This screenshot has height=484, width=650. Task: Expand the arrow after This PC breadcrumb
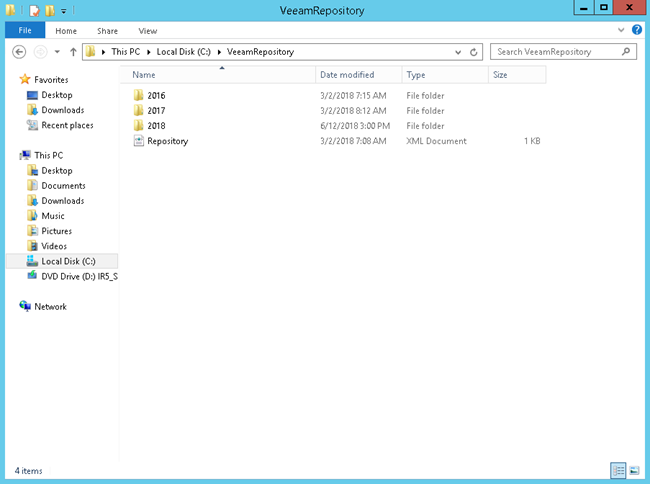[x=148, y=52]
